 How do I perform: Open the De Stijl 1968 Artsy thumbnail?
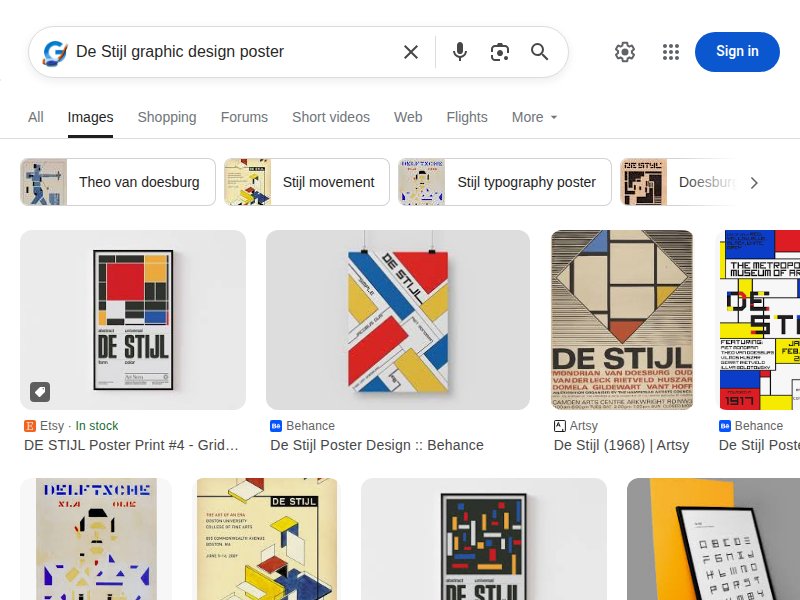[x=622, y=319]
